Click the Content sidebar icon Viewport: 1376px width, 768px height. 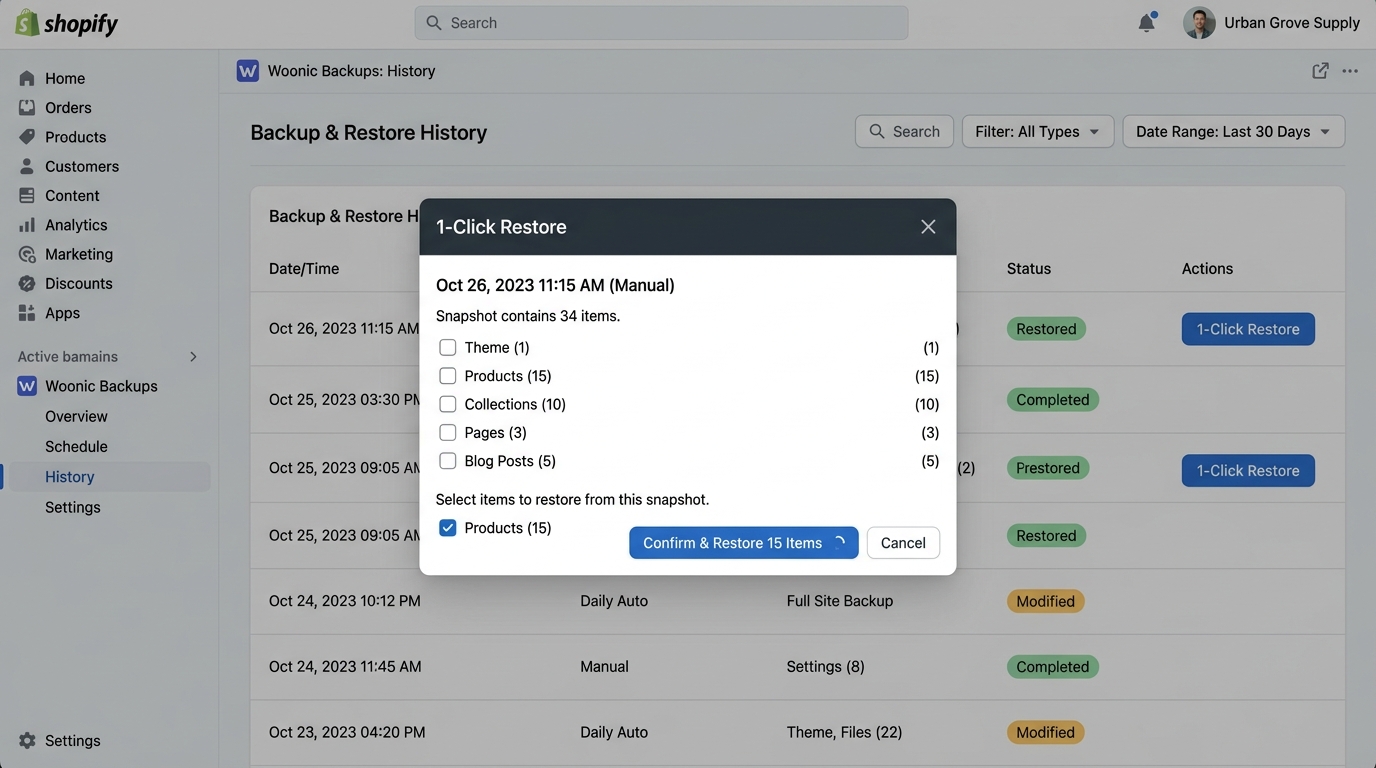click(x=27, y=195)
